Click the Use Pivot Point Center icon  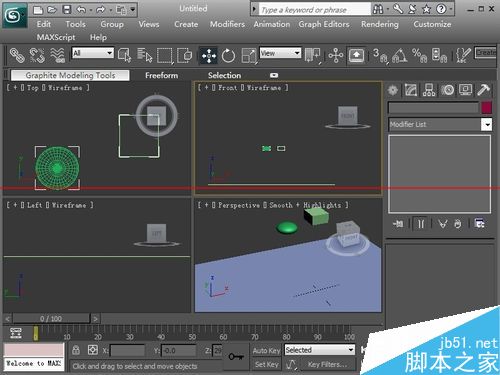(312, 55)
